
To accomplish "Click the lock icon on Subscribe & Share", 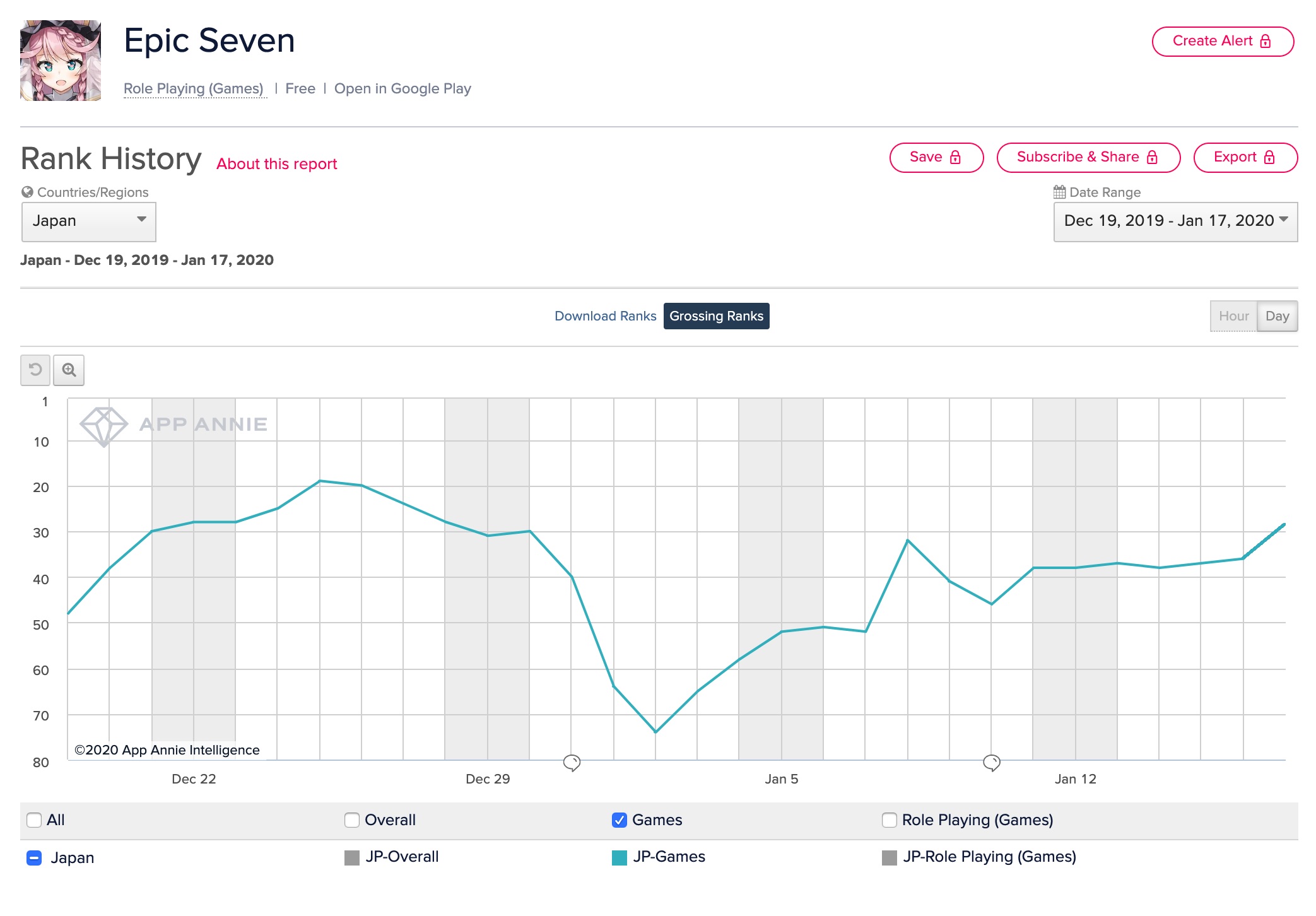I will coord(1152,157).
